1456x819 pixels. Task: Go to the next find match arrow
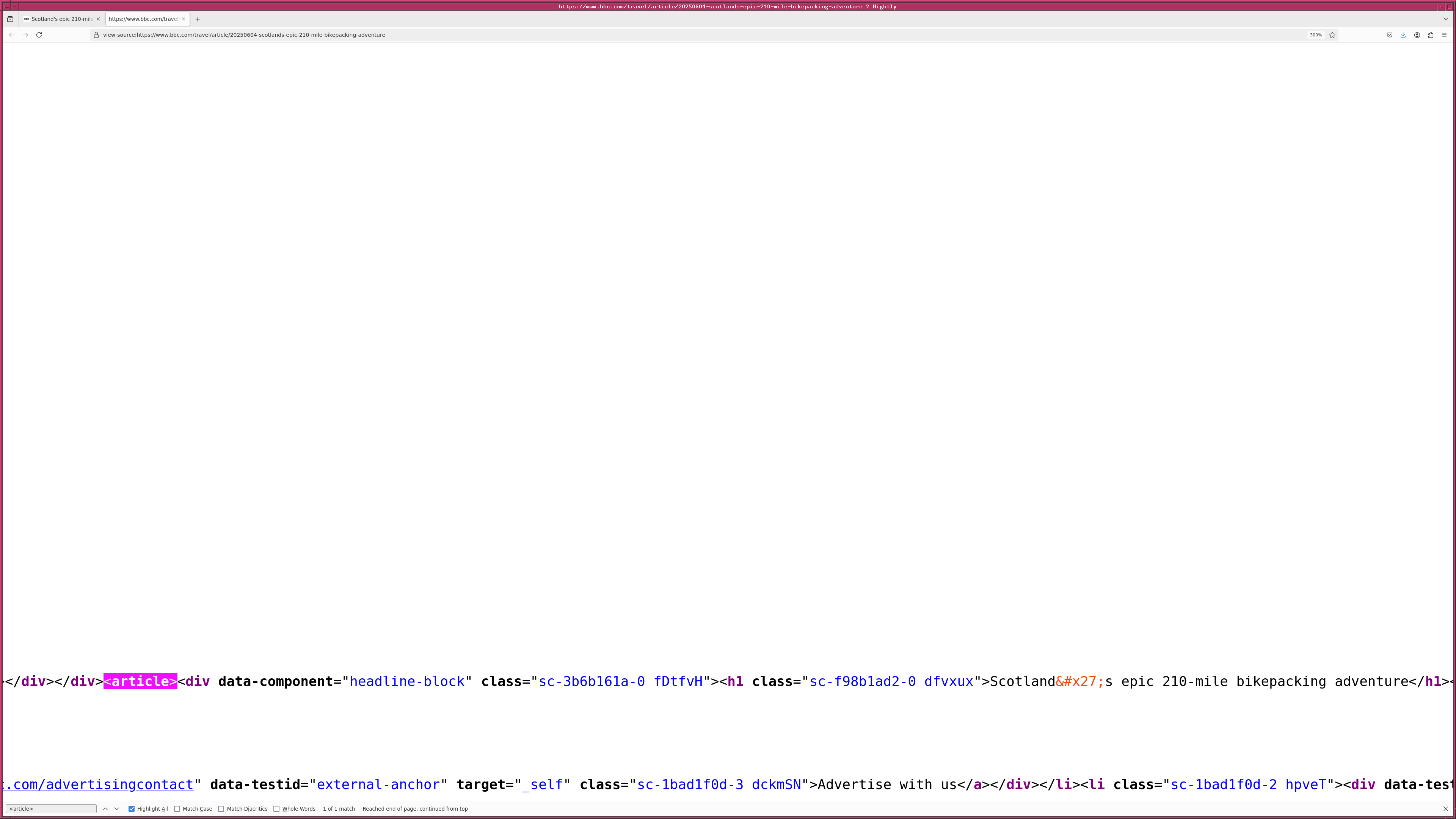tap(117, 809)
